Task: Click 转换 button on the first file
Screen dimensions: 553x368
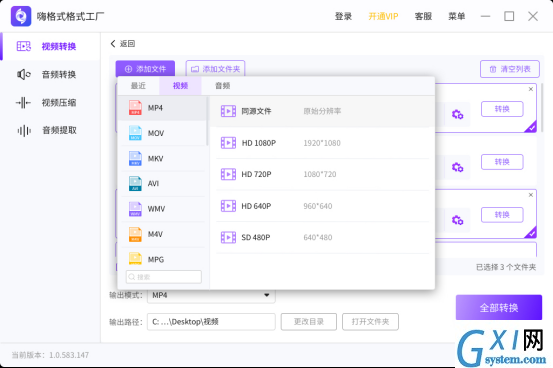Action: pyautogui.click(x=502, y=109)
